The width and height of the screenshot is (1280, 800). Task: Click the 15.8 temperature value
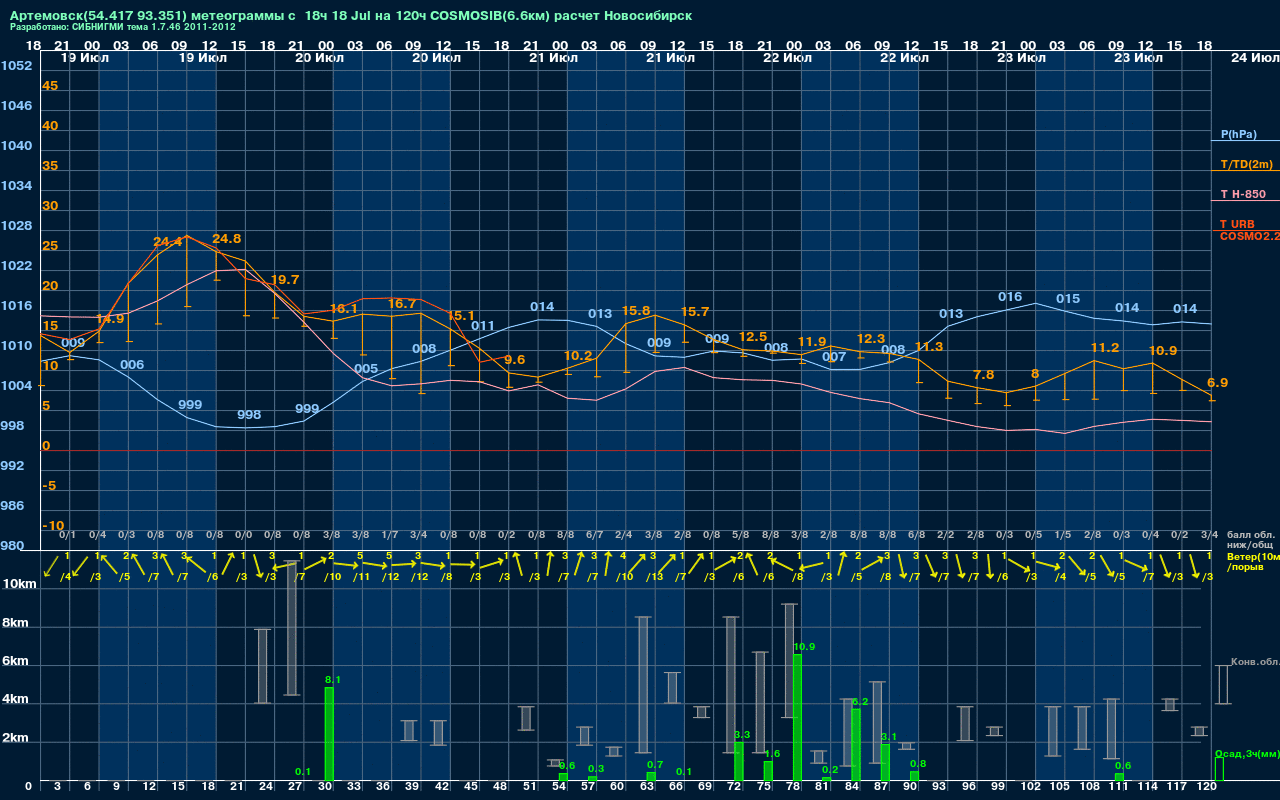[636, 311]
